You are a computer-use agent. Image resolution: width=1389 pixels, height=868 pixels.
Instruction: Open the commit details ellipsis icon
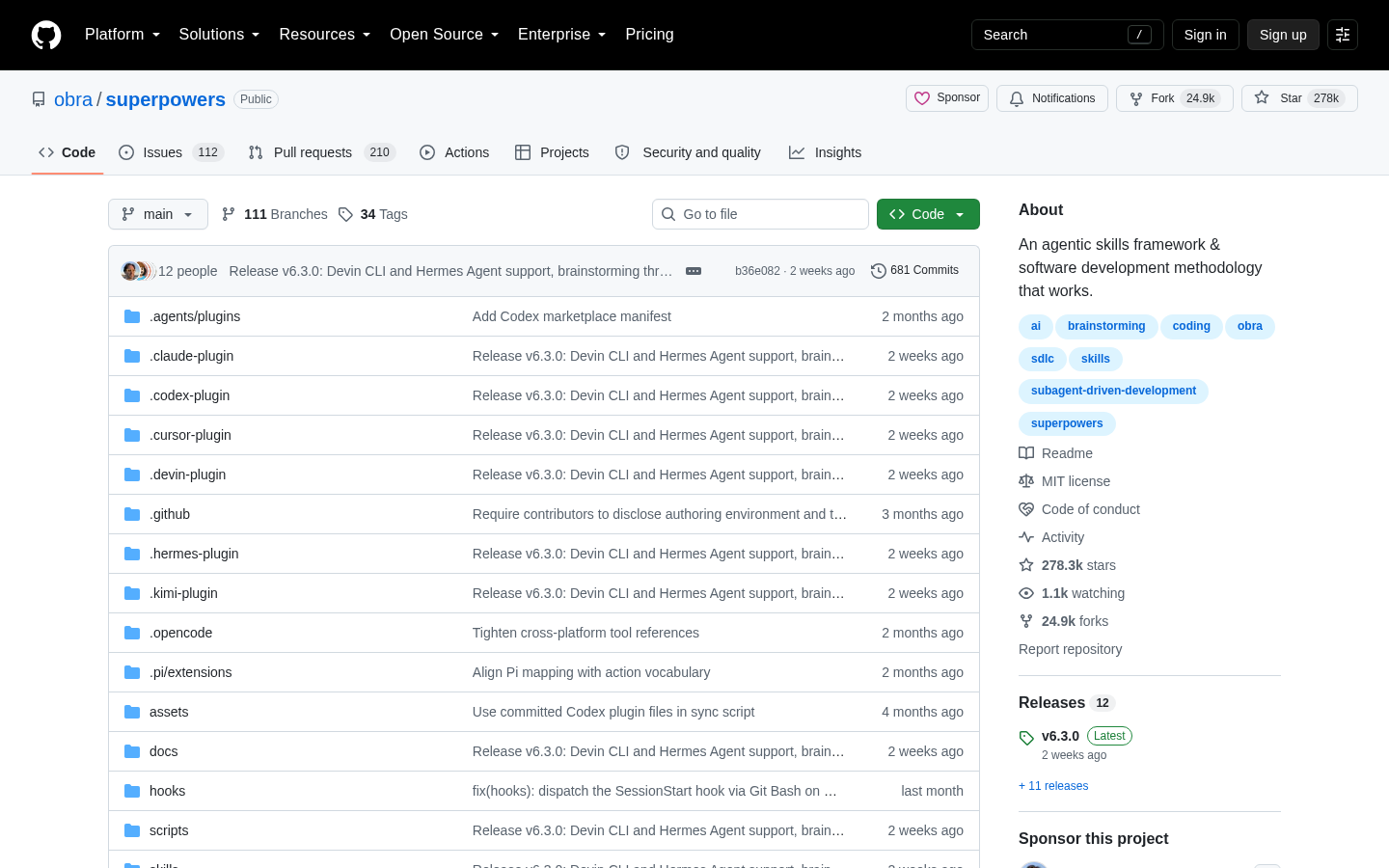click(x=694, y=271)
